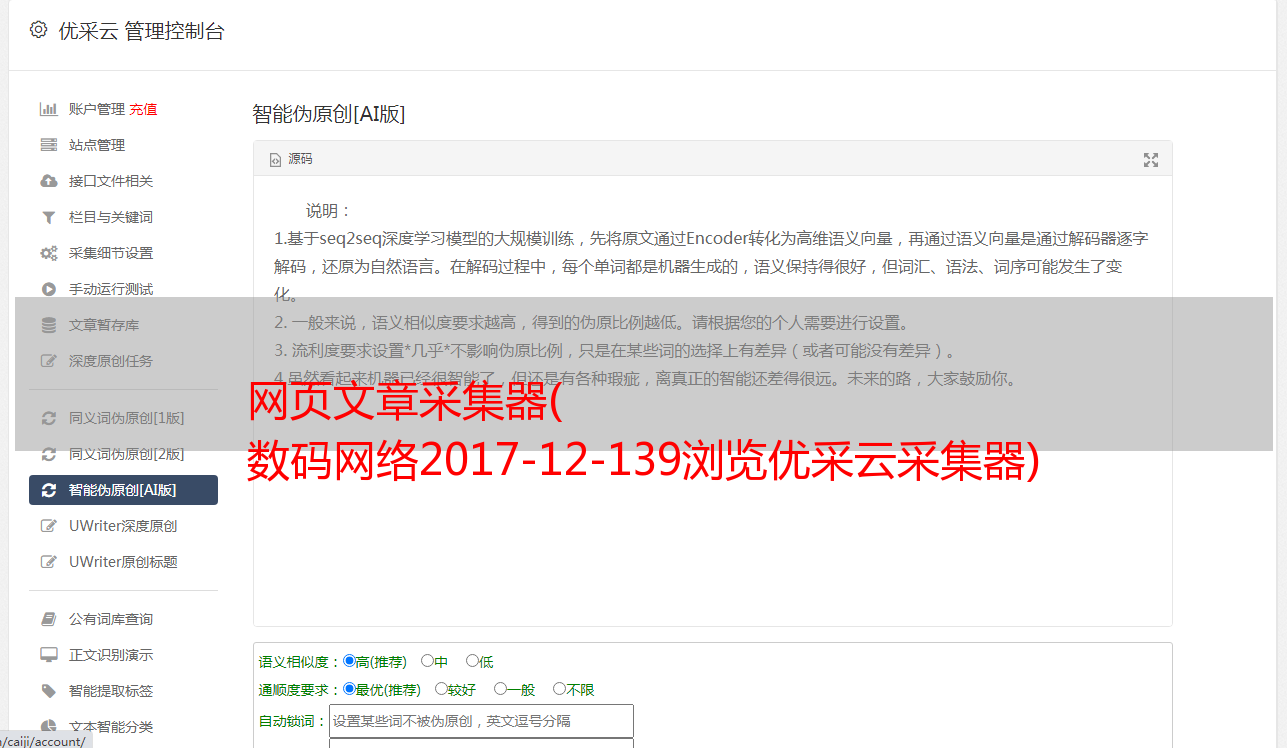This screenshot has width=1287, height=748.
Task: Click the cloud upload icon for 接口文件相关
Action: point(48,181)
